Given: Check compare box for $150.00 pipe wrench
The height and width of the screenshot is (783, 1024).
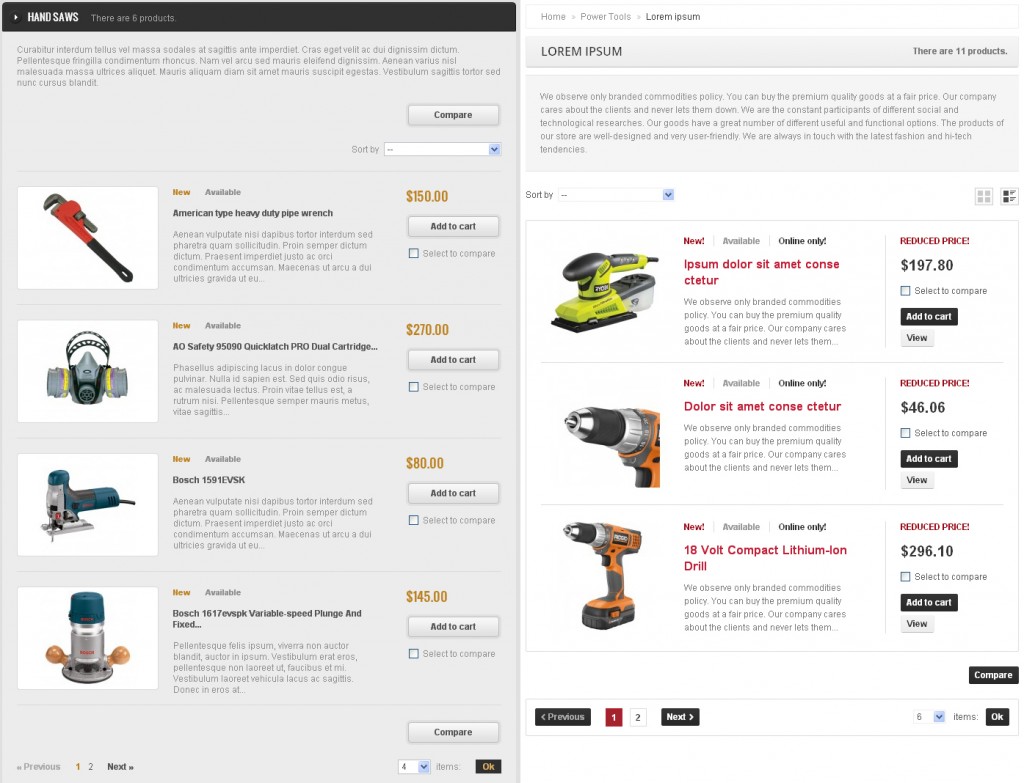Looking at the screenshot, I should pos(414,254).
